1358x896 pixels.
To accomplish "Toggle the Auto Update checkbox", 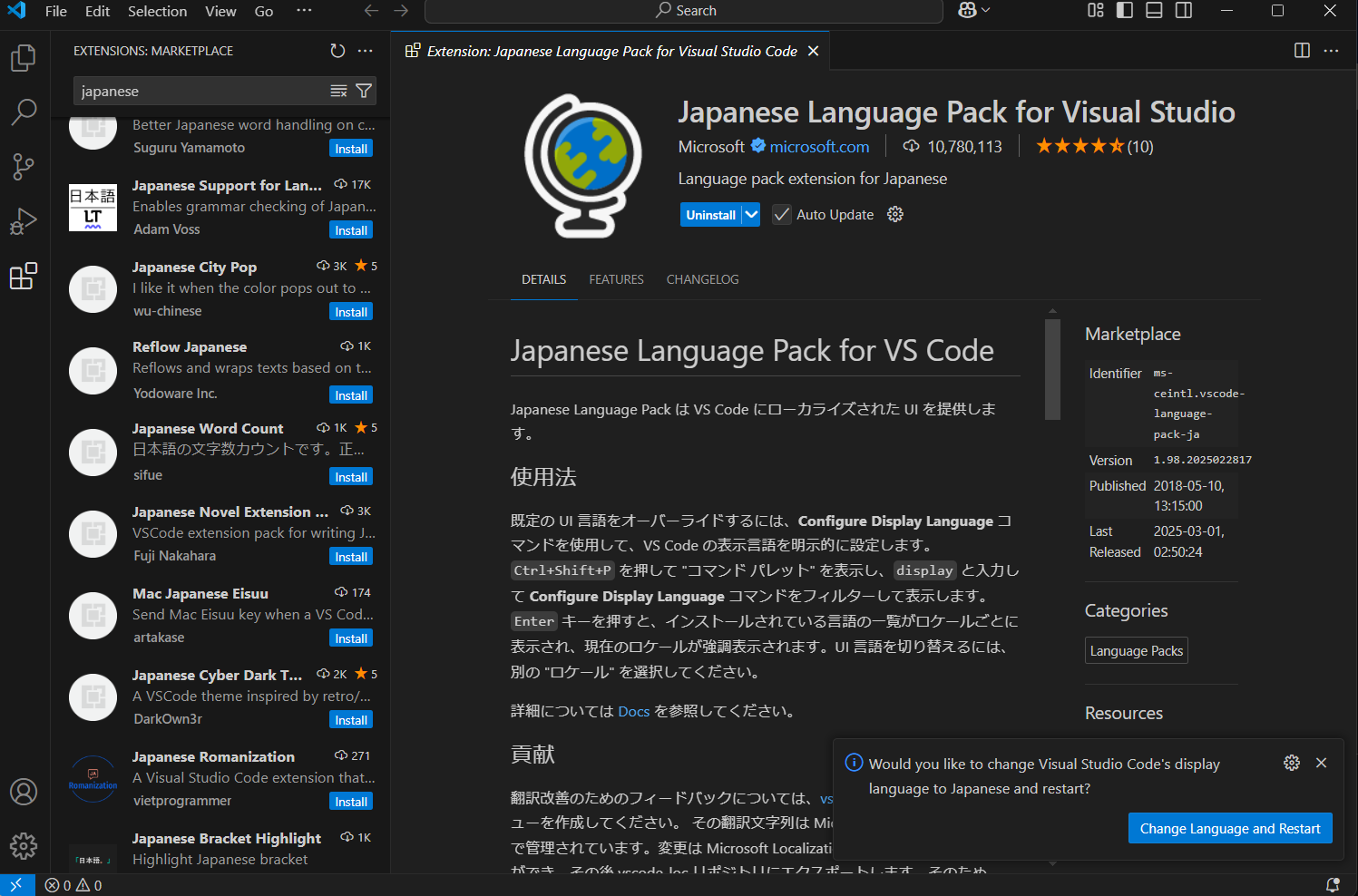I will click(x=781, y=214).
